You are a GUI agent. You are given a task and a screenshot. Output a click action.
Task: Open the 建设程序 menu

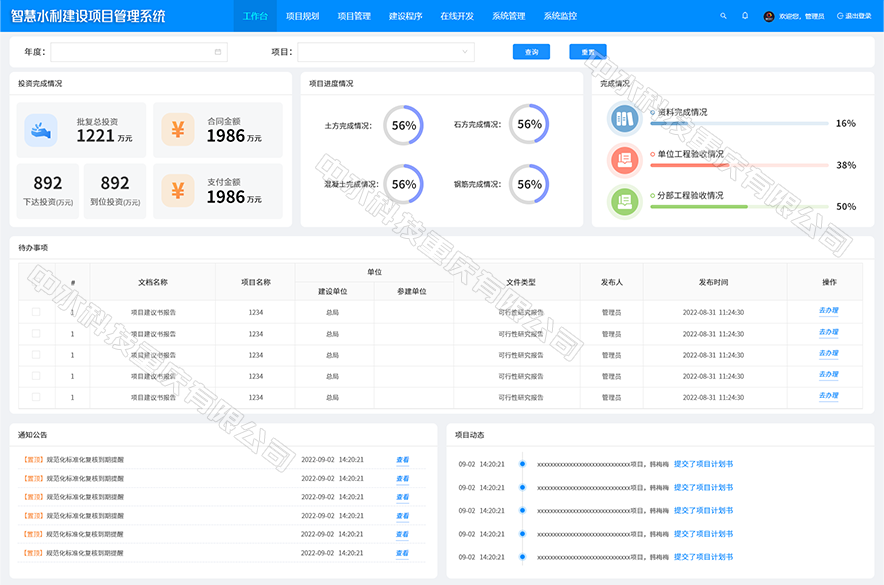tap(406, 16)
